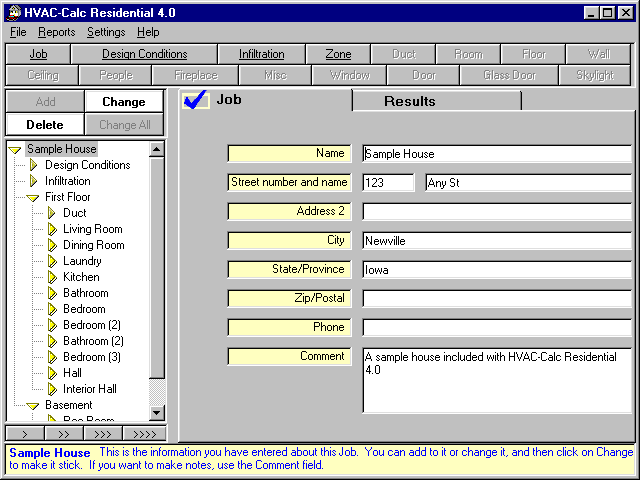Screen dimensions: 640x480
Task: Click the quadruple arrow expand-level button
Action: (144, 434)
